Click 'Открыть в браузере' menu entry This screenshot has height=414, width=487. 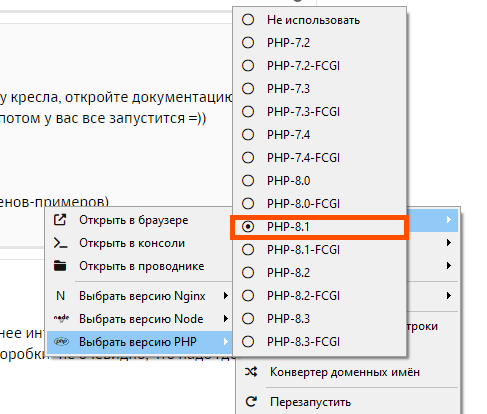click(x=139, y=220)
